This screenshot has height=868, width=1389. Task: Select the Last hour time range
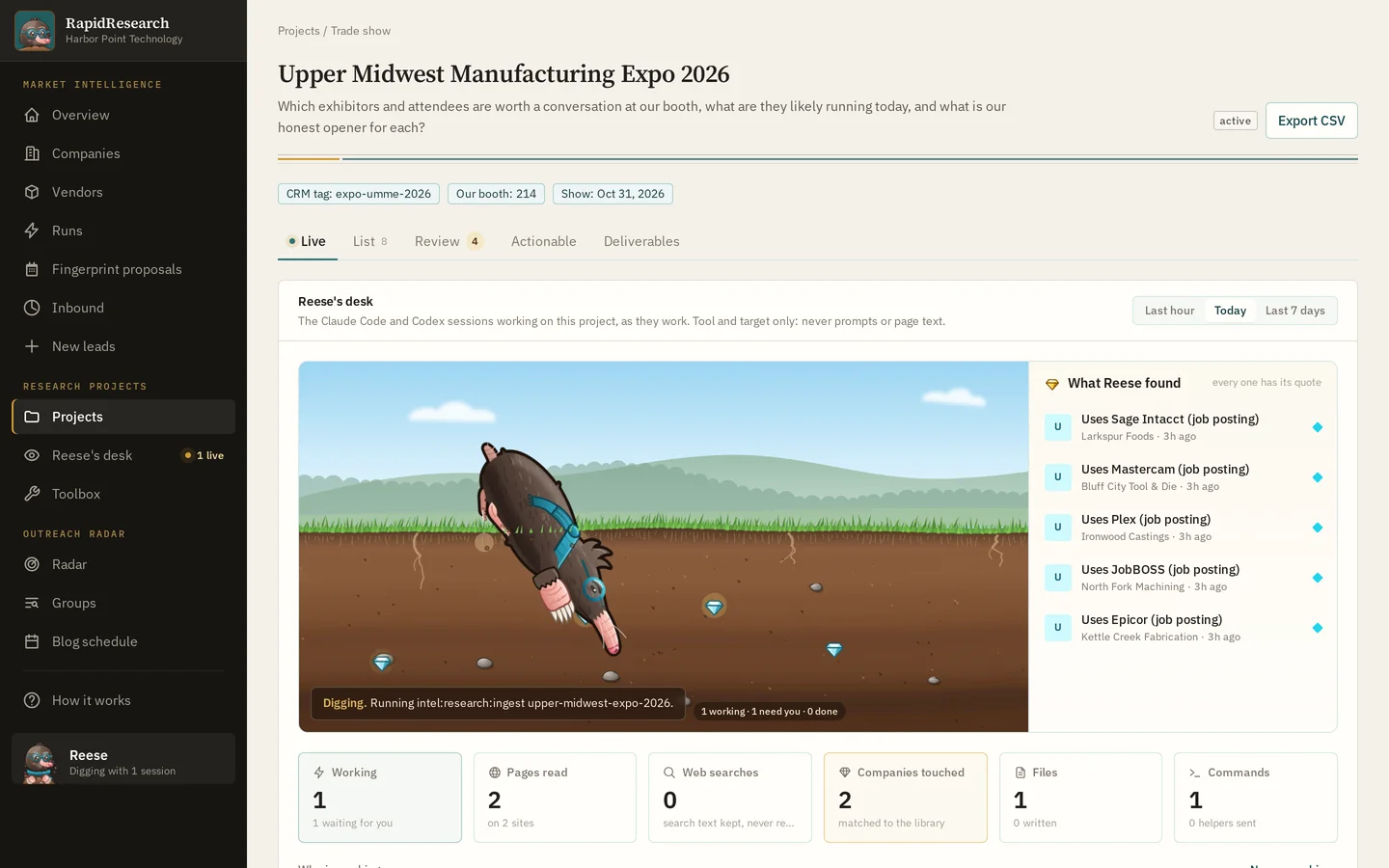(1169, 311)
